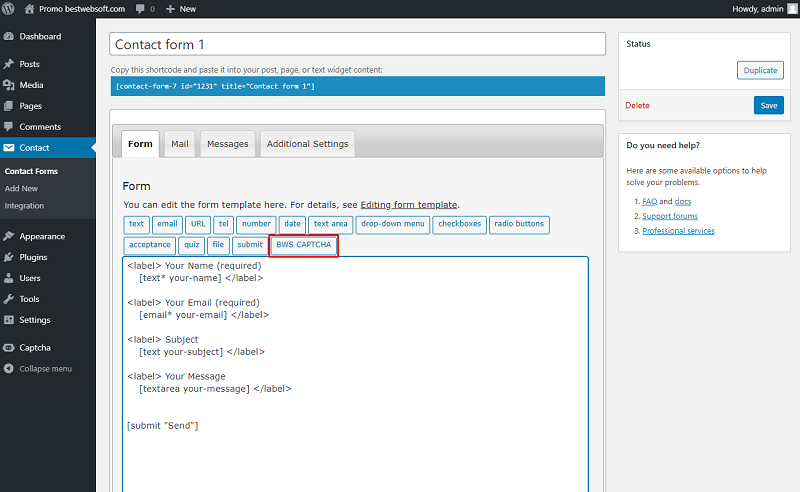Switch to the Mail tab
Screen dimensions: 800x492
point(180,144)
